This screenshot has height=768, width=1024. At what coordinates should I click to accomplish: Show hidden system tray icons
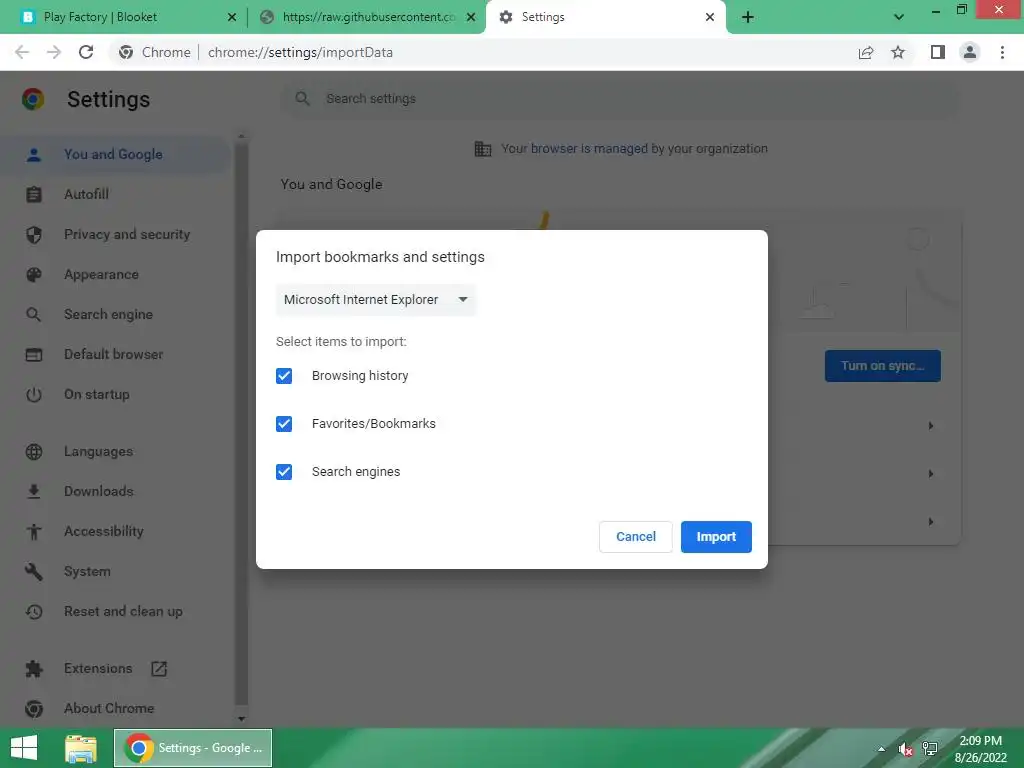click(882, 749)
